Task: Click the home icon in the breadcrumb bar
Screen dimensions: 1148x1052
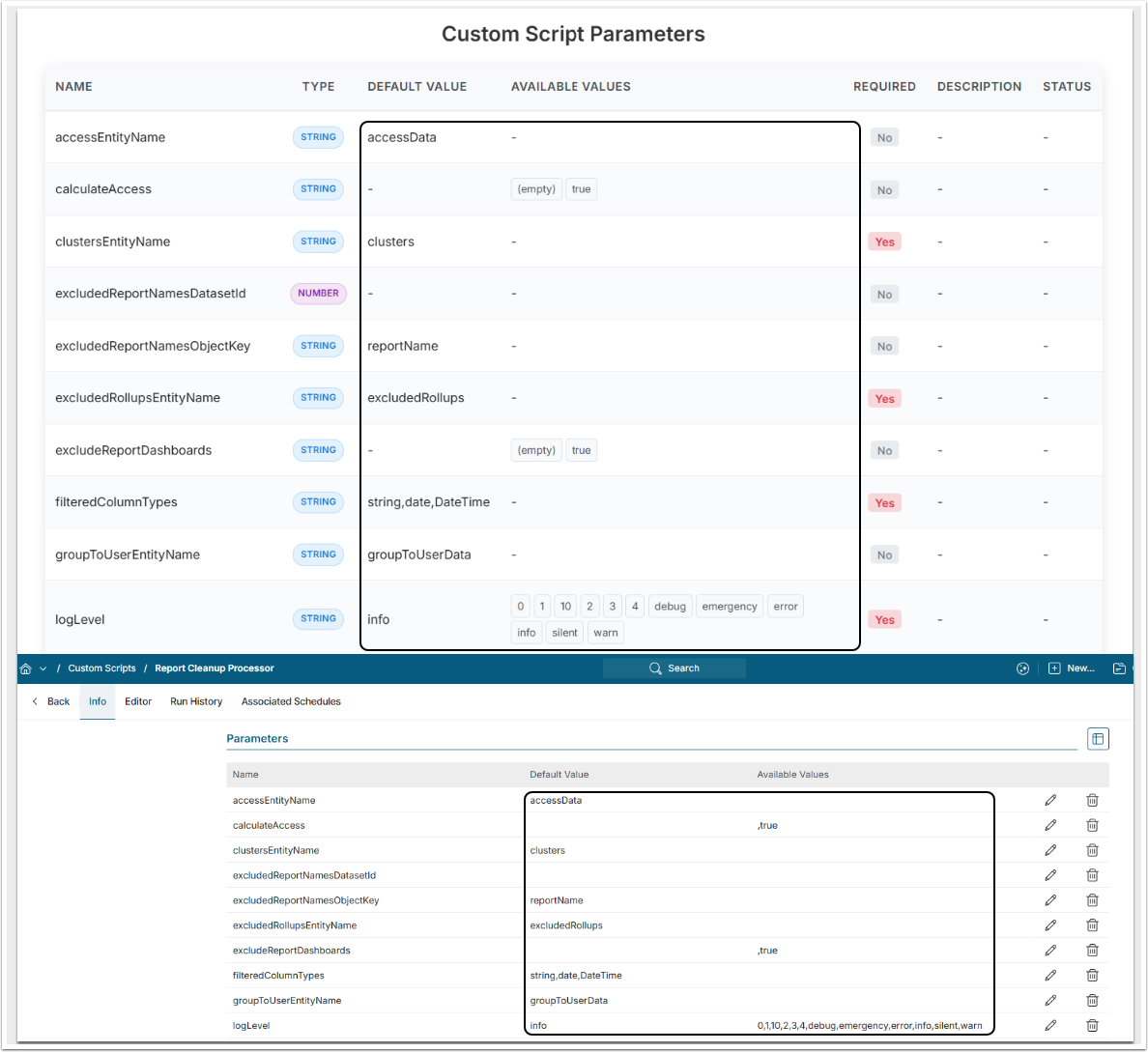Action: [26, 668]
